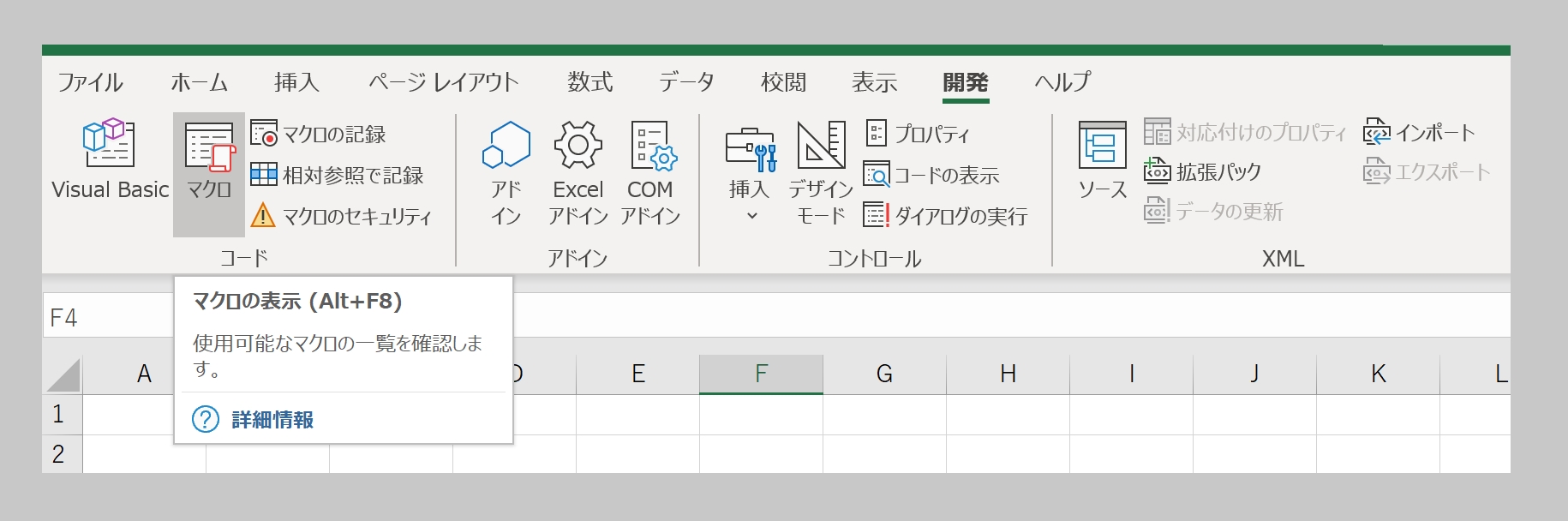1568x521 pixels.
Task: Start マクロの記録 (Record Macro)
Action: tap(319, 134)
